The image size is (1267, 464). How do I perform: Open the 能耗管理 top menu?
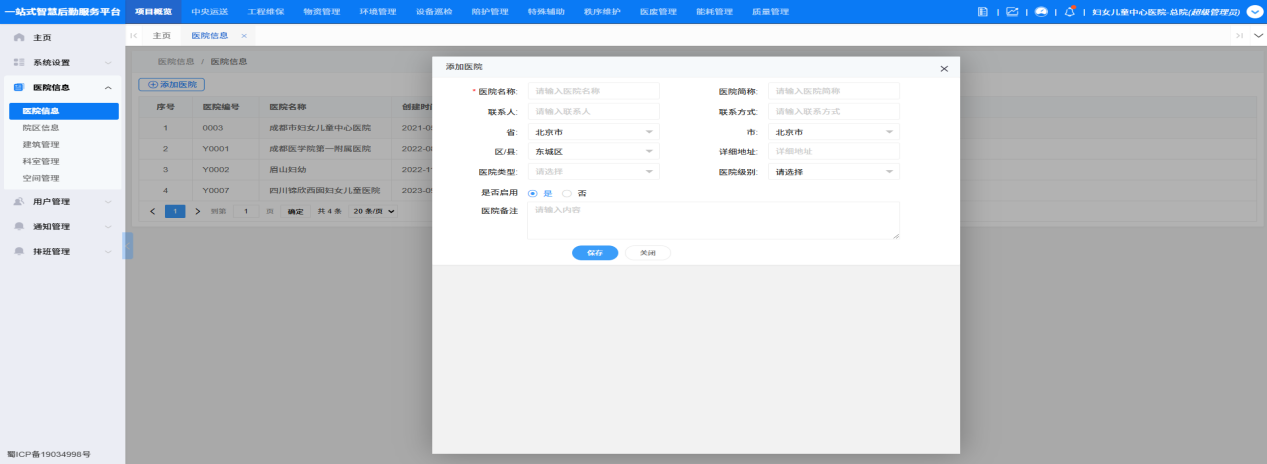click(714, 12)
